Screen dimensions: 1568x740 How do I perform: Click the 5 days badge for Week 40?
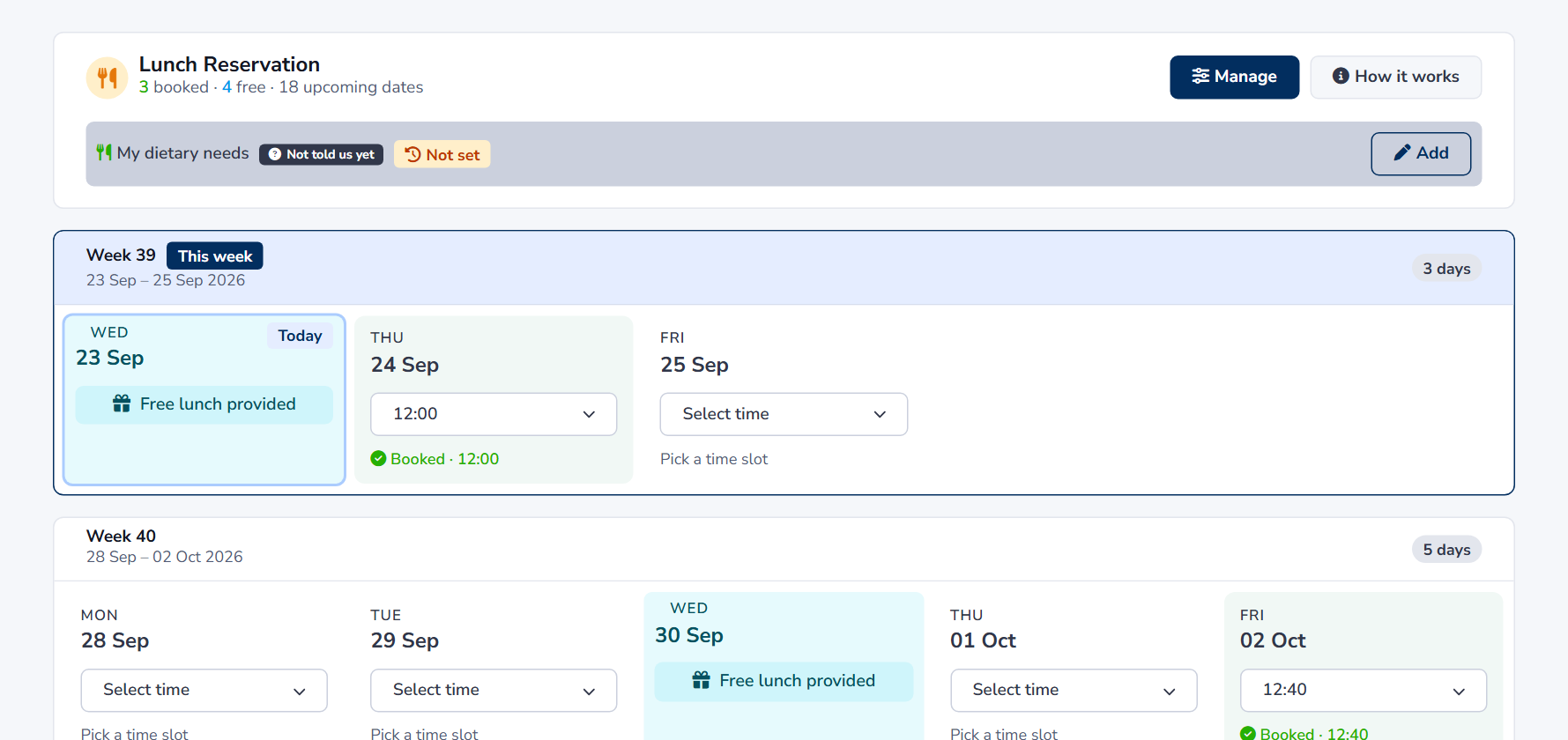click(x=1446, y=550)
